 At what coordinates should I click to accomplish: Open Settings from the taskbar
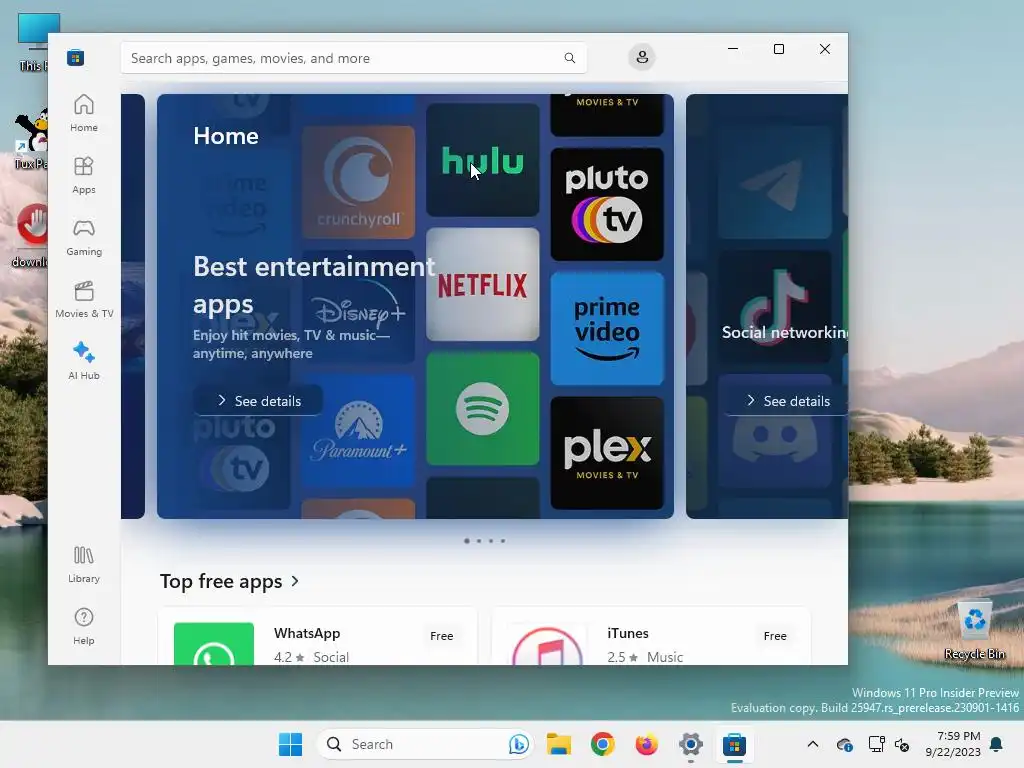click(x=690, y=744)
